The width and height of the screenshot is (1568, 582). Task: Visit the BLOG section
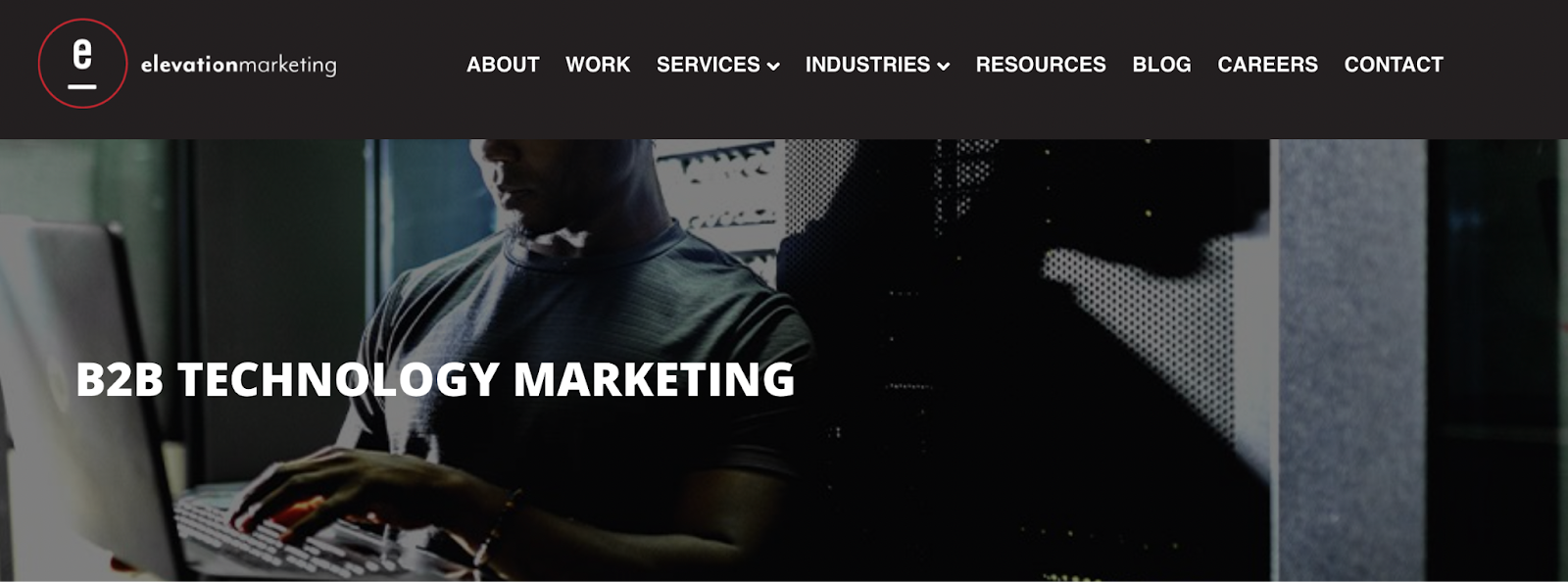1161,65
